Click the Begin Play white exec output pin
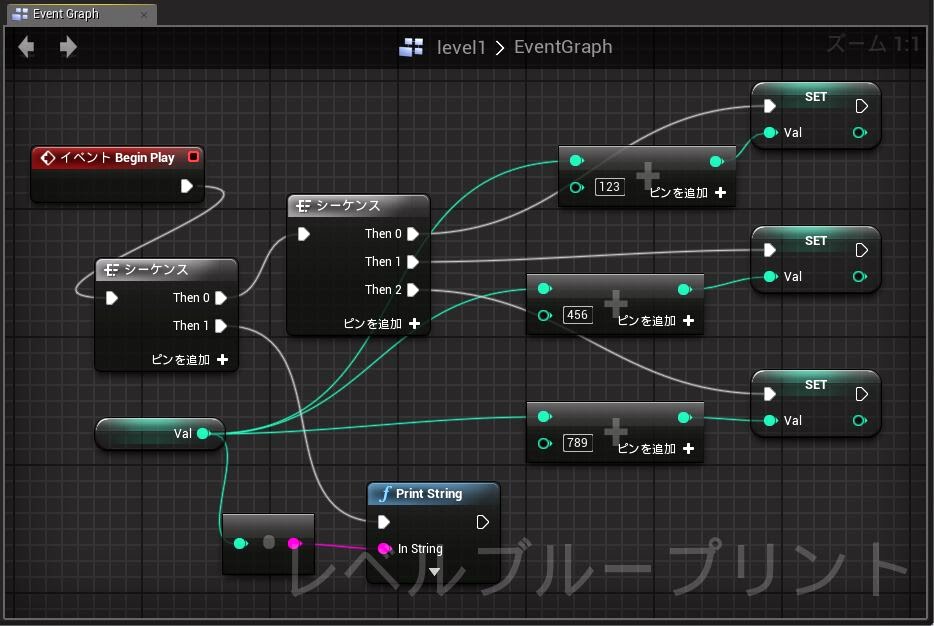 (x=186, y=186)
